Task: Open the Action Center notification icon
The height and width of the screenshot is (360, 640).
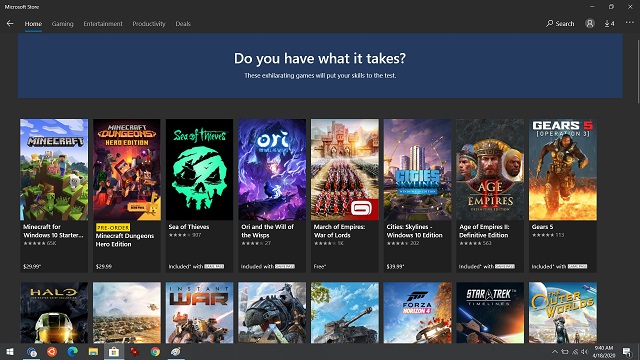Action: pyautogui.click(x=627, y=351)
